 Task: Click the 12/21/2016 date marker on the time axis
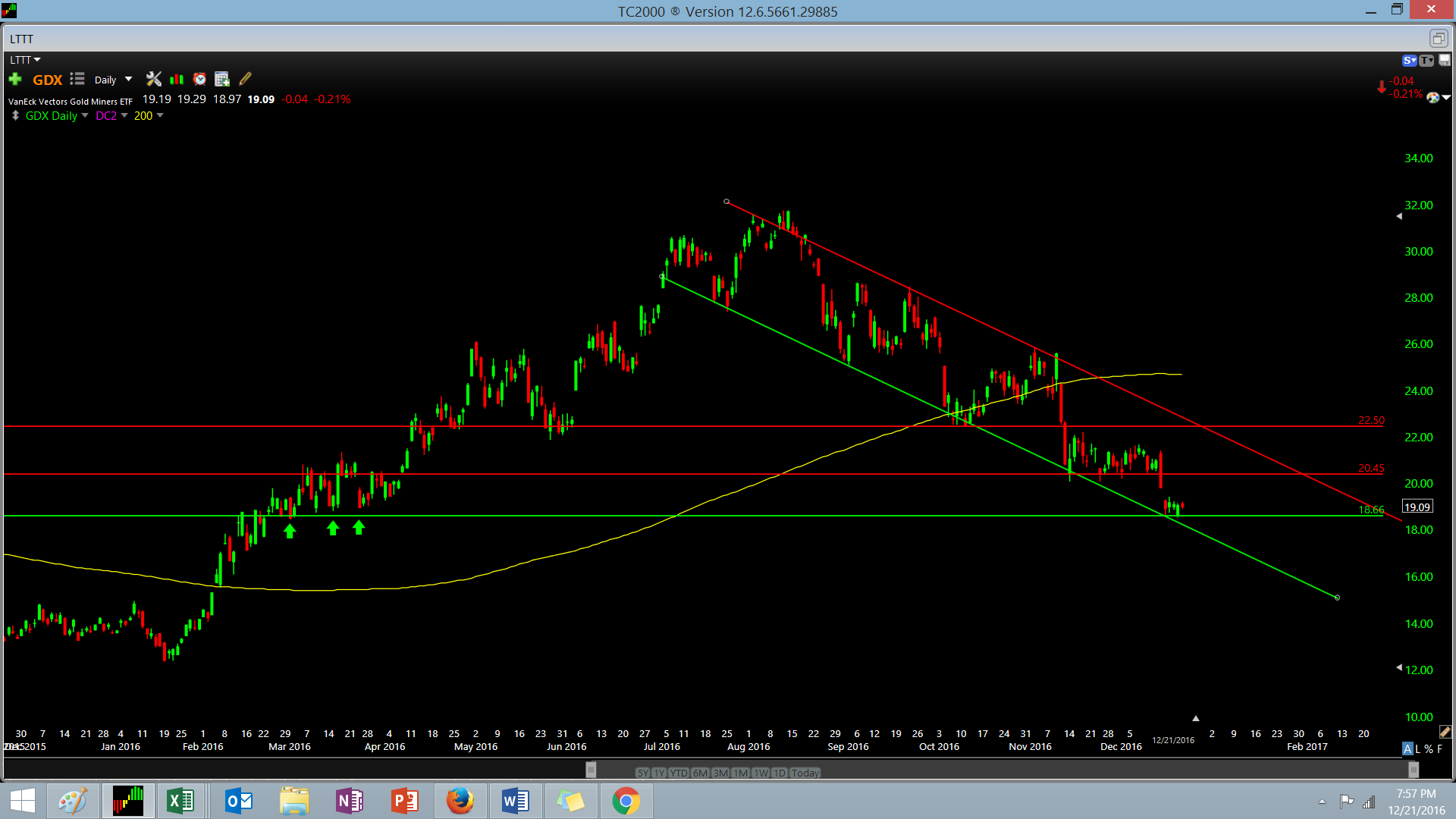point(1173,740)
